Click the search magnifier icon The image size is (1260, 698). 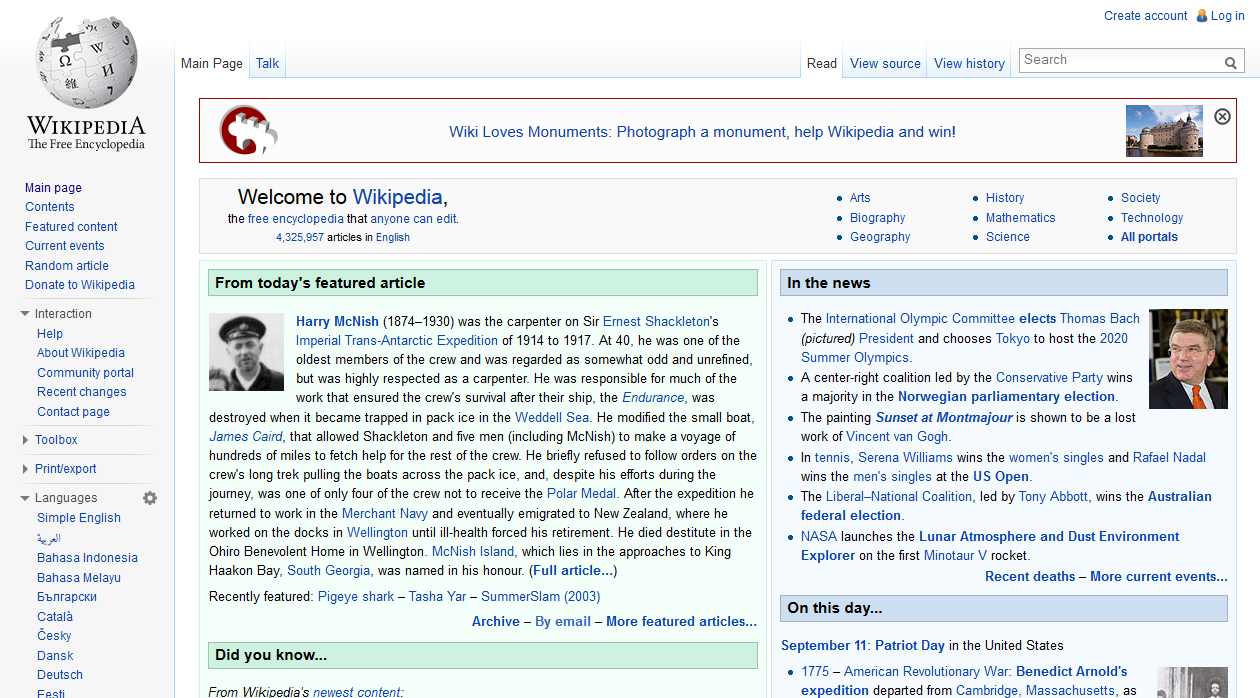click(1231, 62)
